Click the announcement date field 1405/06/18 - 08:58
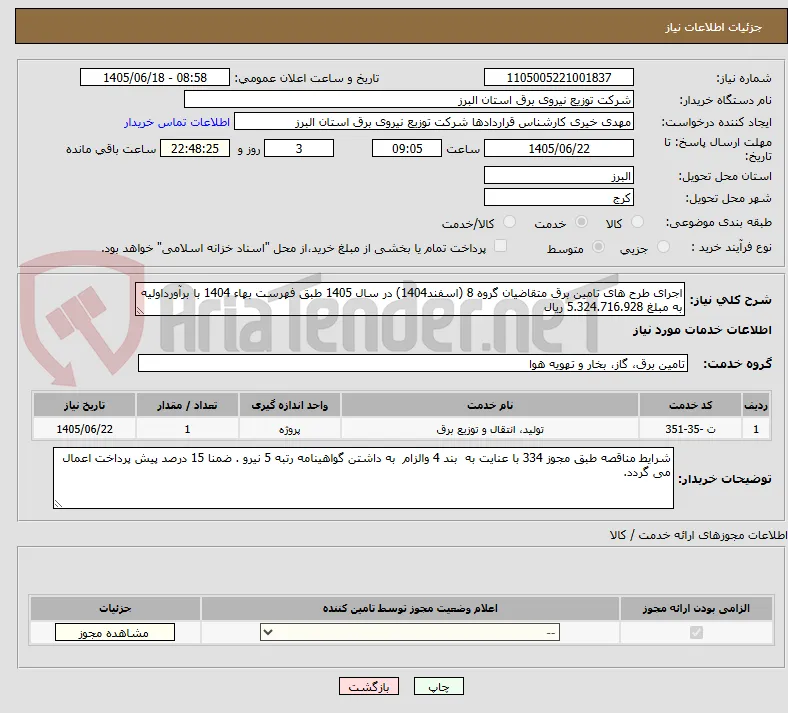788x713 pixels. point(155,77)
